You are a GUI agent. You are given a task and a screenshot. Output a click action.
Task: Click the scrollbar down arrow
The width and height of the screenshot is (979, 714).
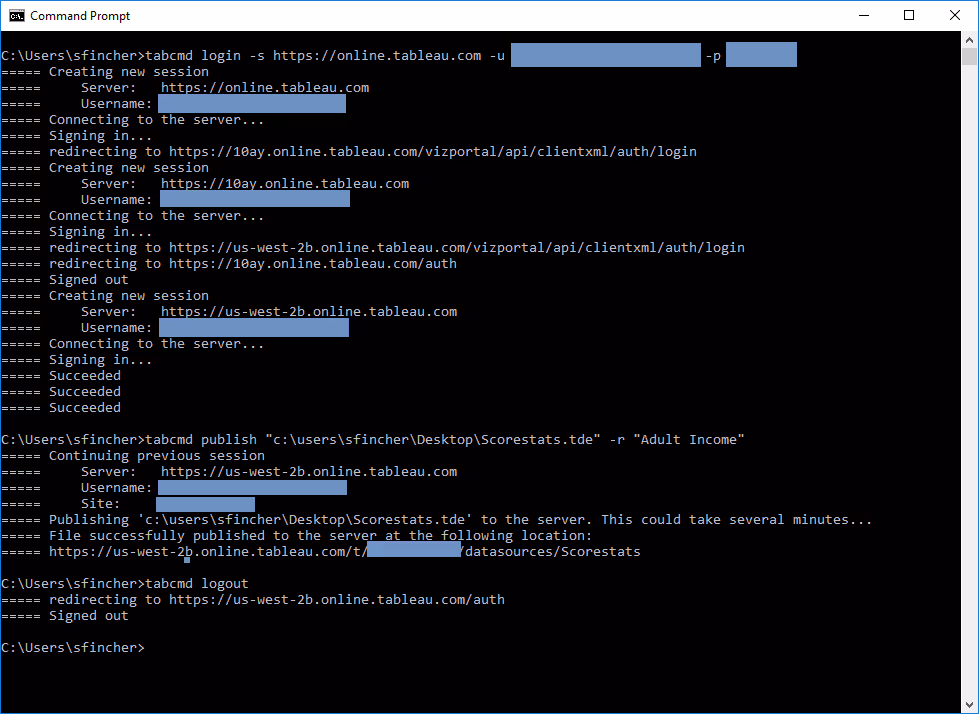[970, 704]
